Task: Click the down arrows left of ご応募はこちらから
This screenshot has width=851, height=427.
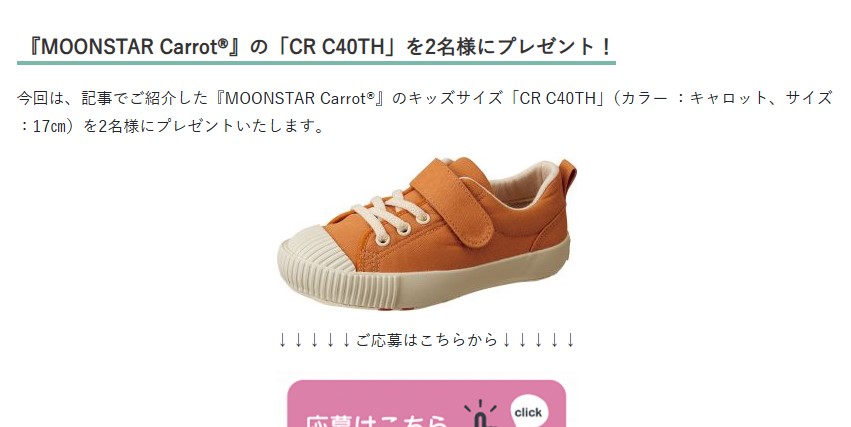Action: point(314,340)
